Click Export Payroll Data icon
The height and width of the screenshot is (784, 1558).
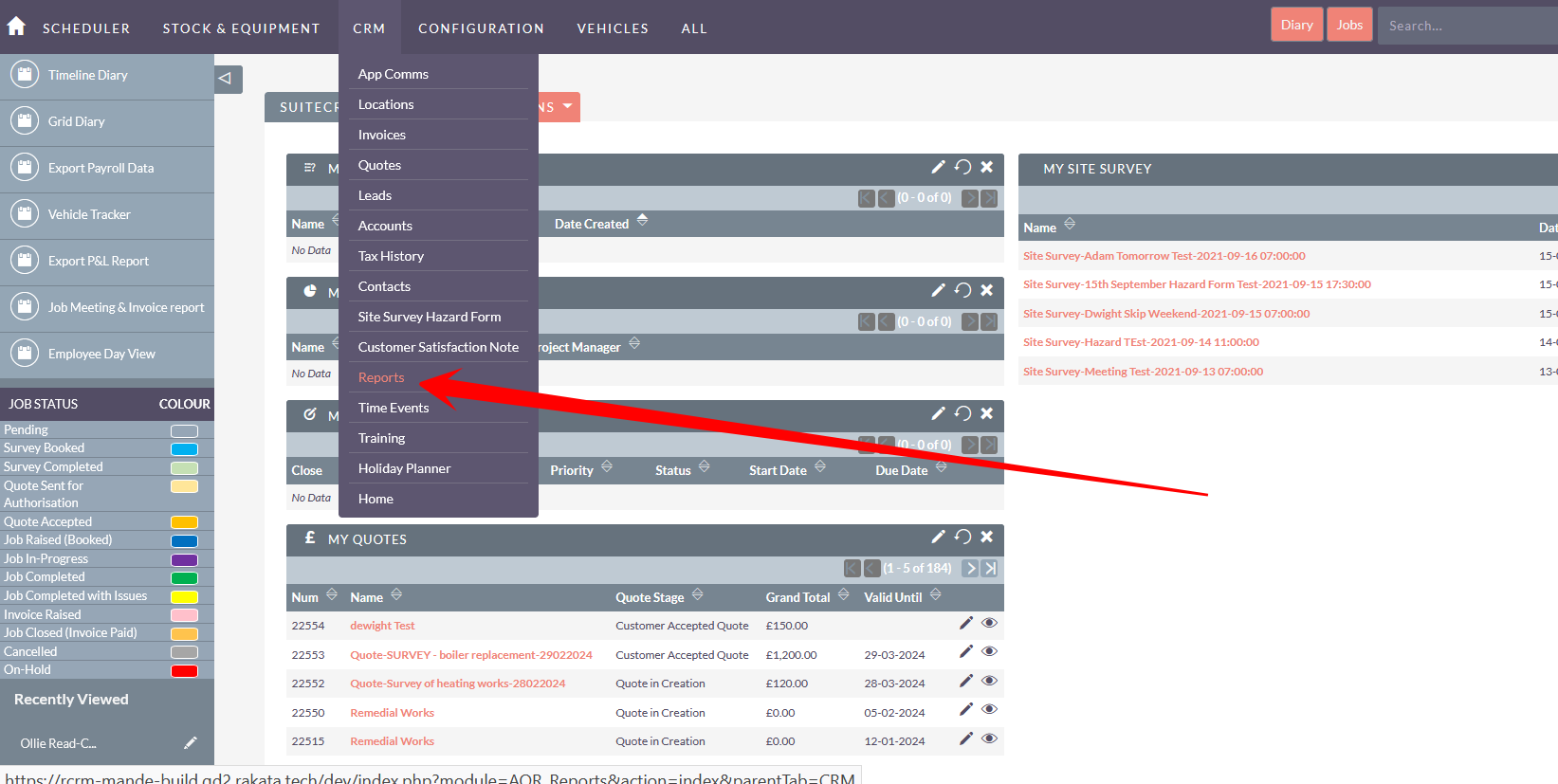tap(25, 168)
